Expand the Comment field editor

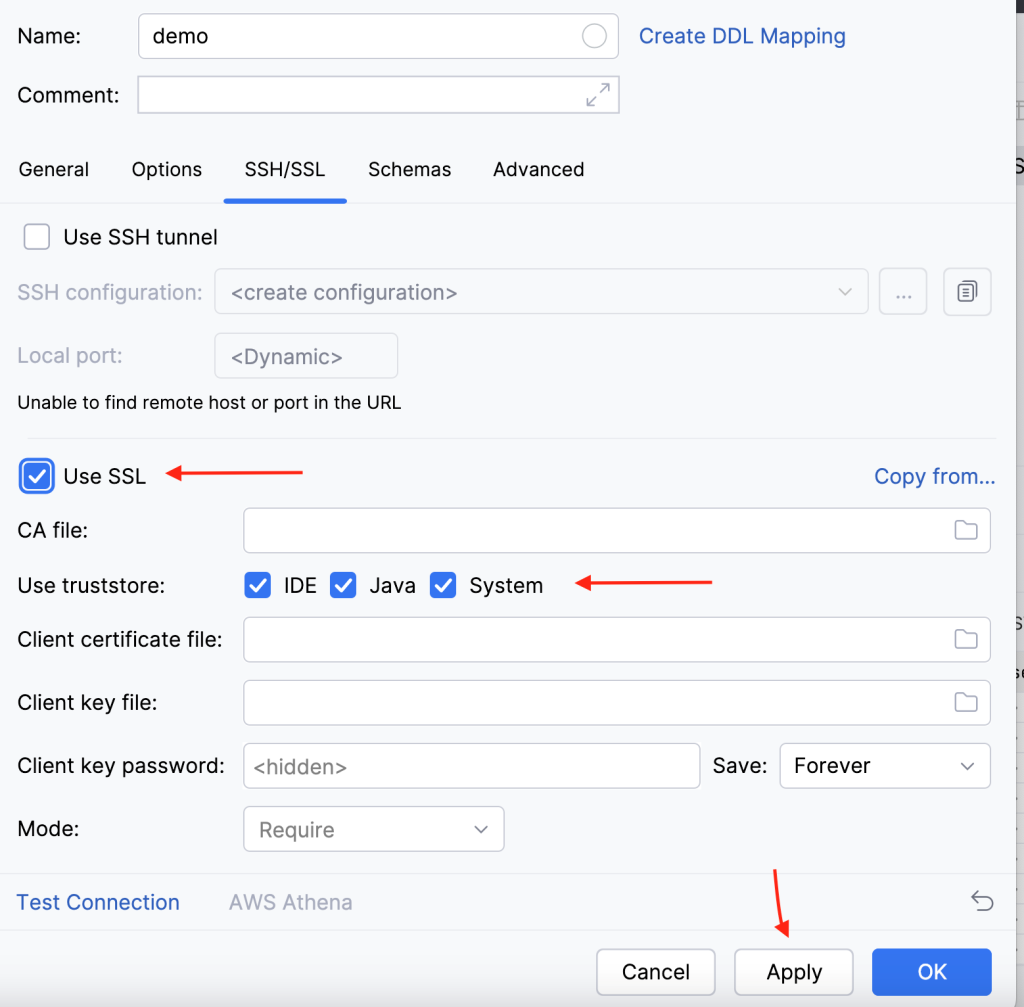point(598,94)
